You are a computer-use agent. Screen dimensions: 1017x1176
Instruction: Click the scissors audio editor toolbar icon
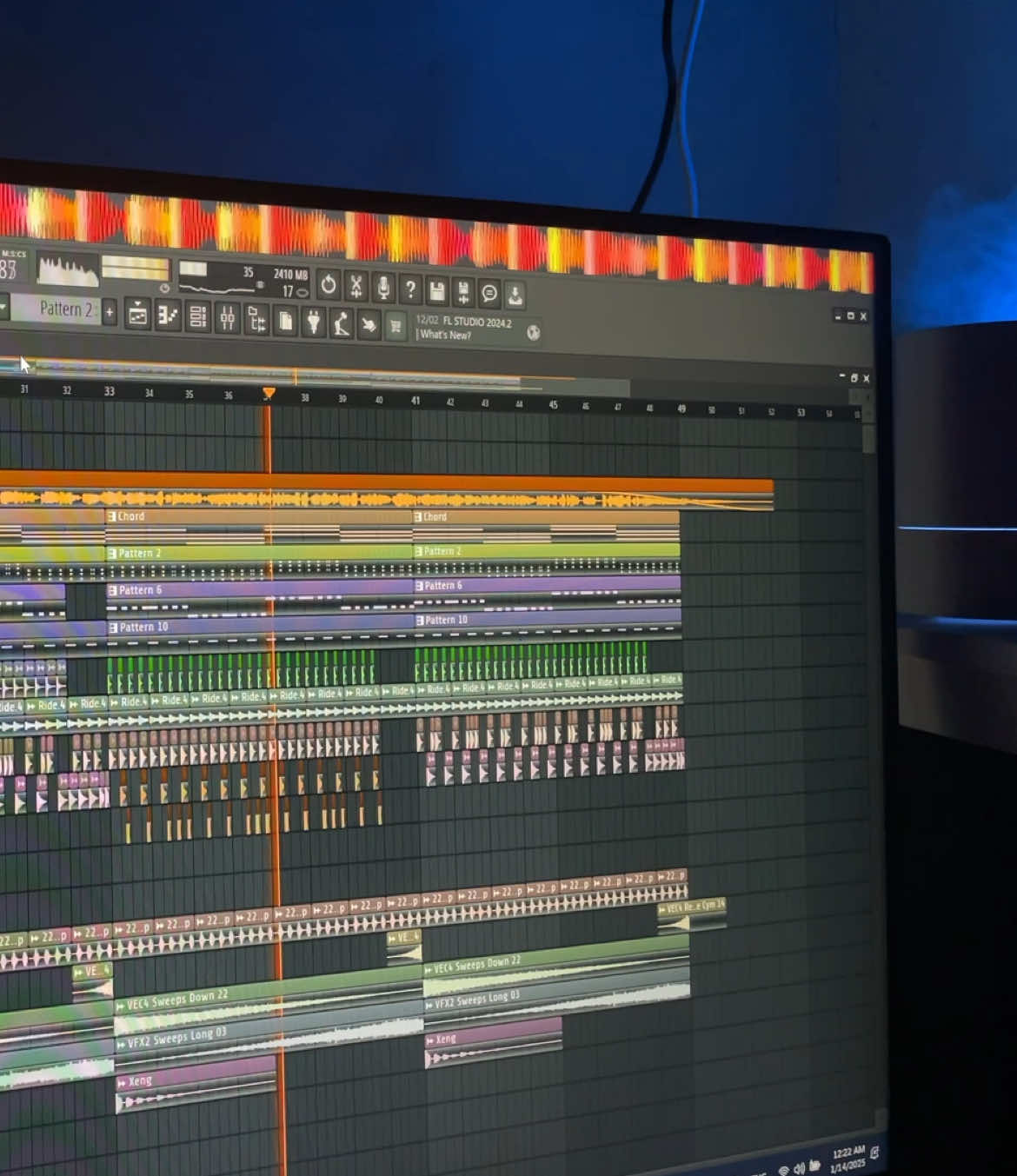pos(356,286)
